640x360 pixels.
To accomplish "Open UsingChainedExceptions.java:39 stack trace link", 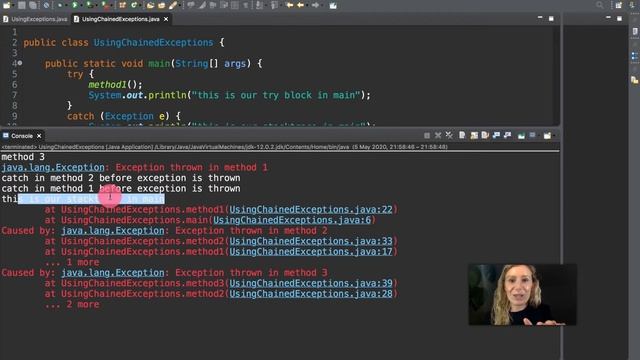I will tap(311, 283).
